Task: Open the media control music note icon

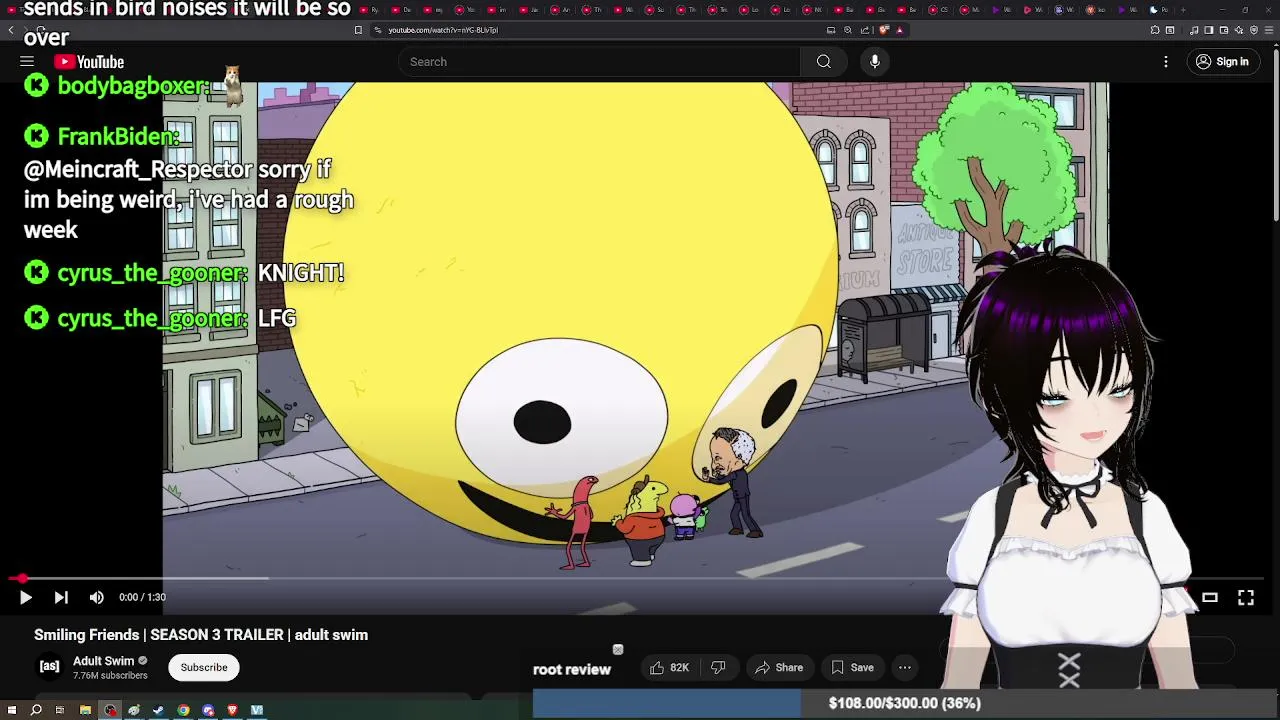Action: click(x=1194, y=30)
